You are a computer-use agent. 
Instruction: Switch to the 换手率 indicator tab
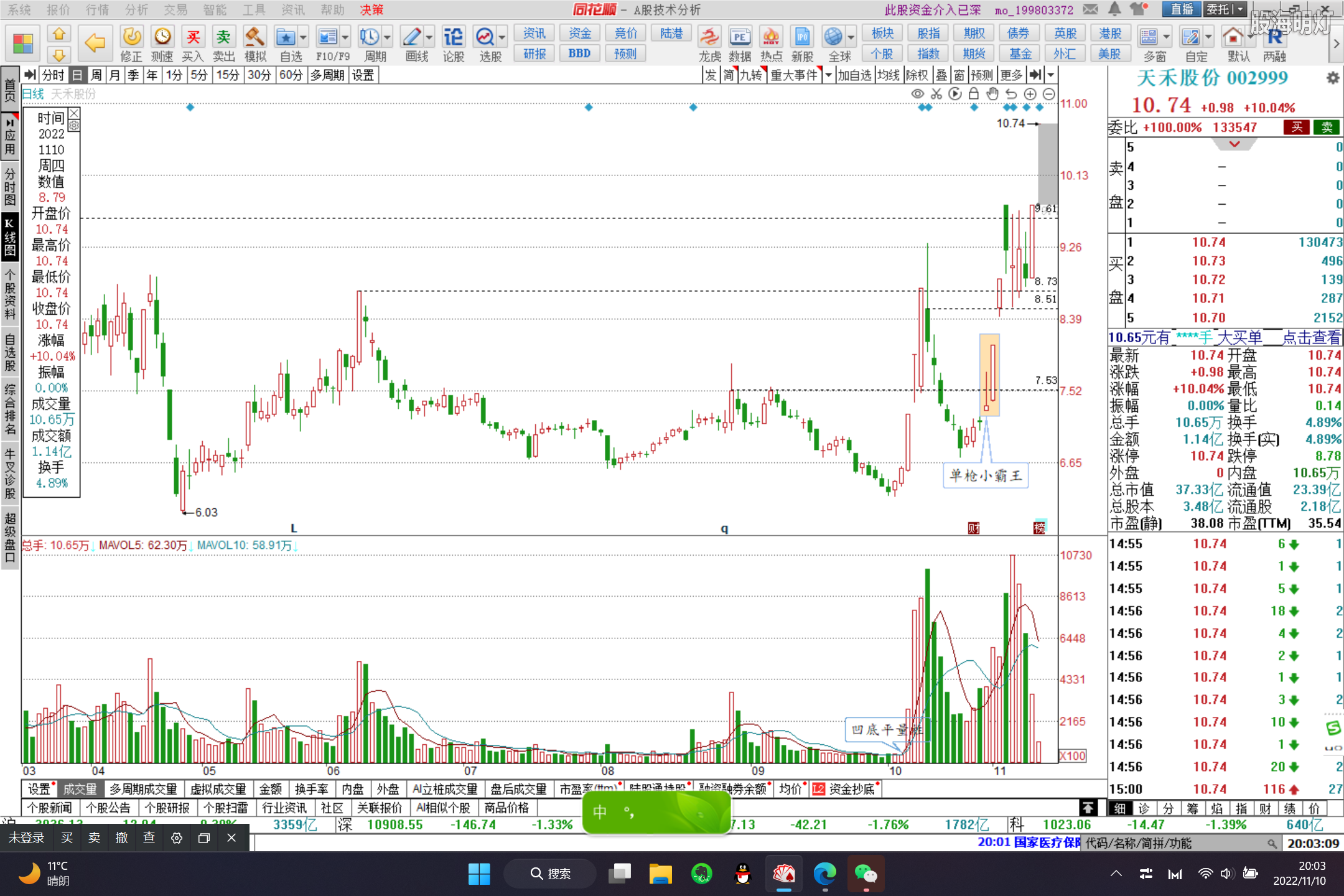(x=311, y=789)
